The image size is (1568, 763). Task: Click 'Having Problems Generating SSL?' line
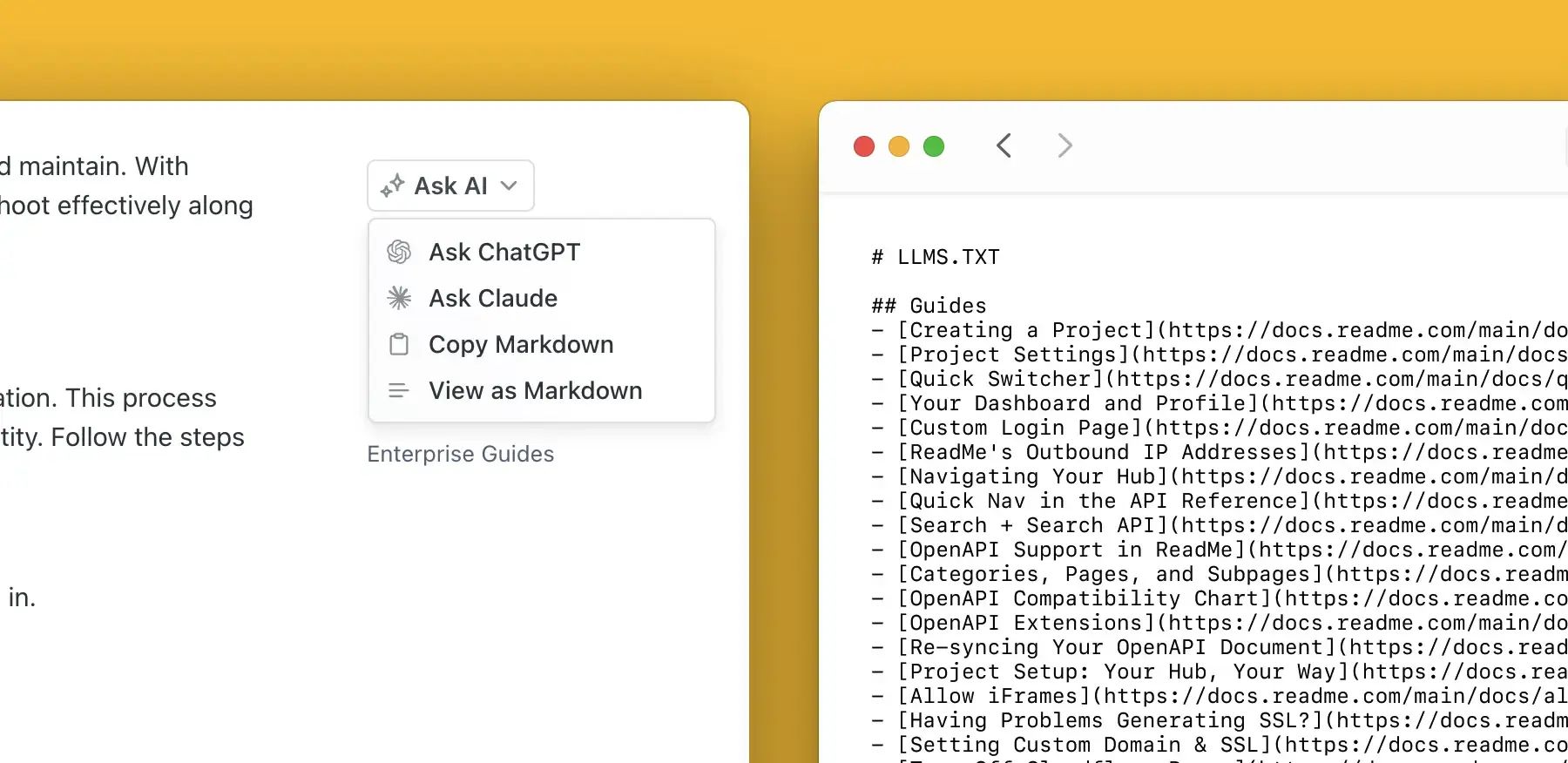[x=1220, y=720]
